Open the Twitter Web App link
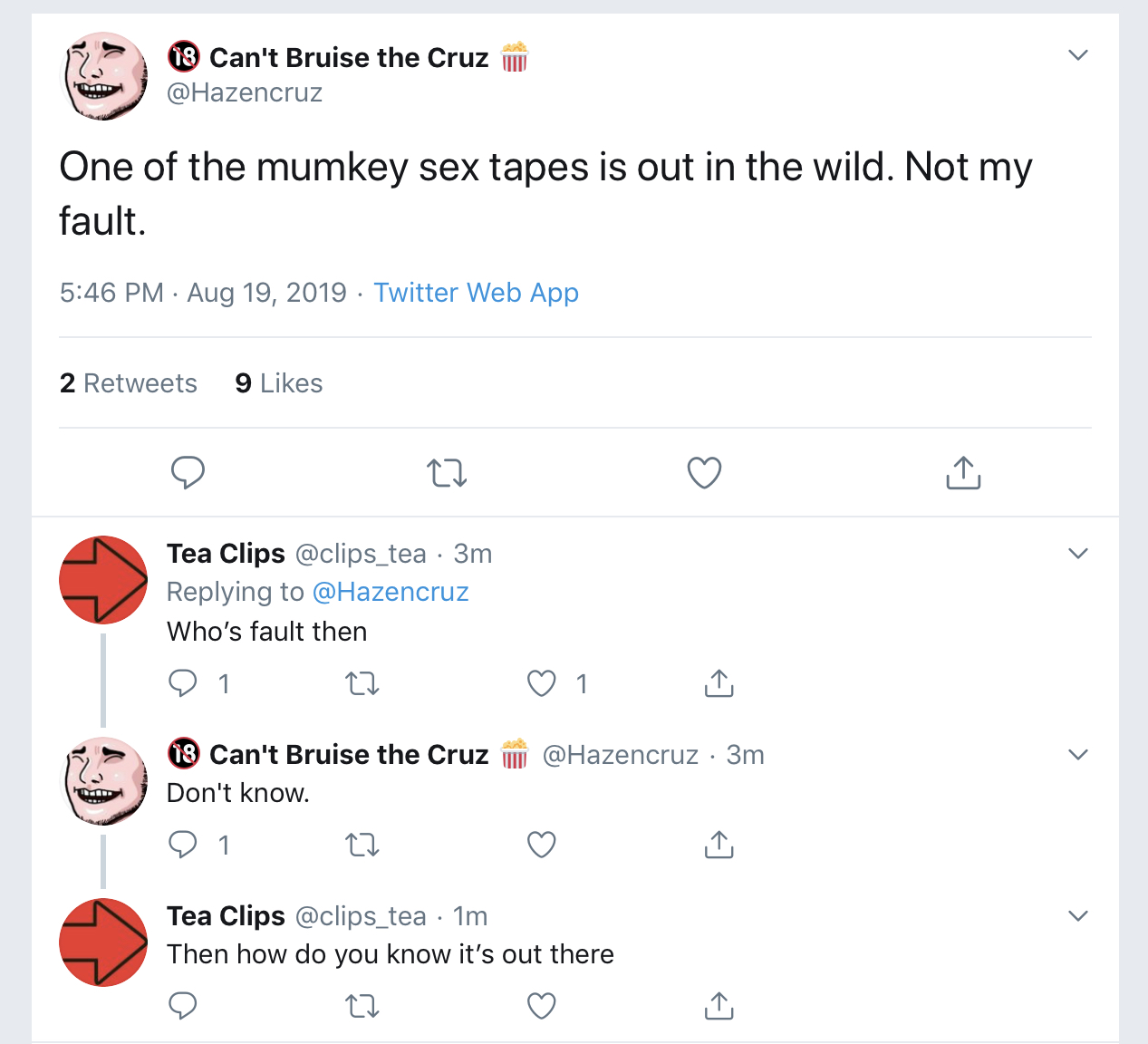The width and height of the screenshot is (1148, 1044). tap(476, 293)
